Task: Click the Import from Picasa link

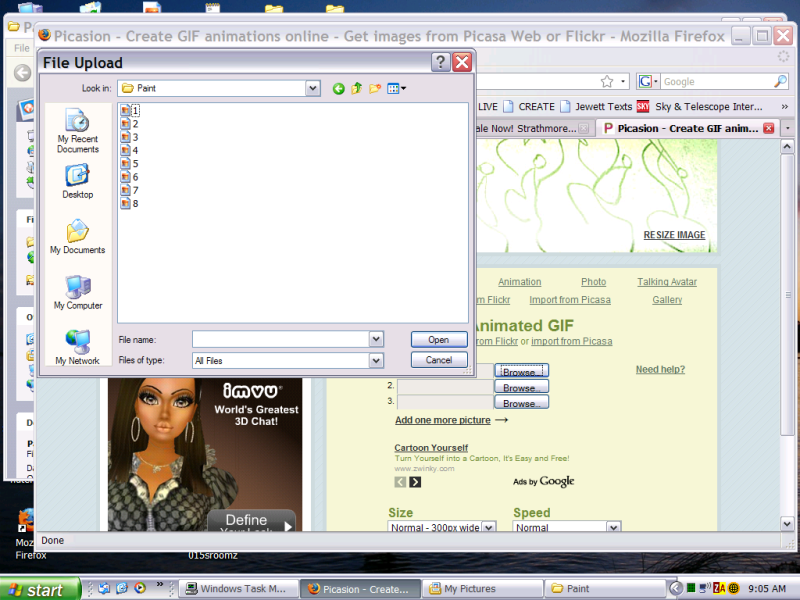Action: tap(570, 299)
